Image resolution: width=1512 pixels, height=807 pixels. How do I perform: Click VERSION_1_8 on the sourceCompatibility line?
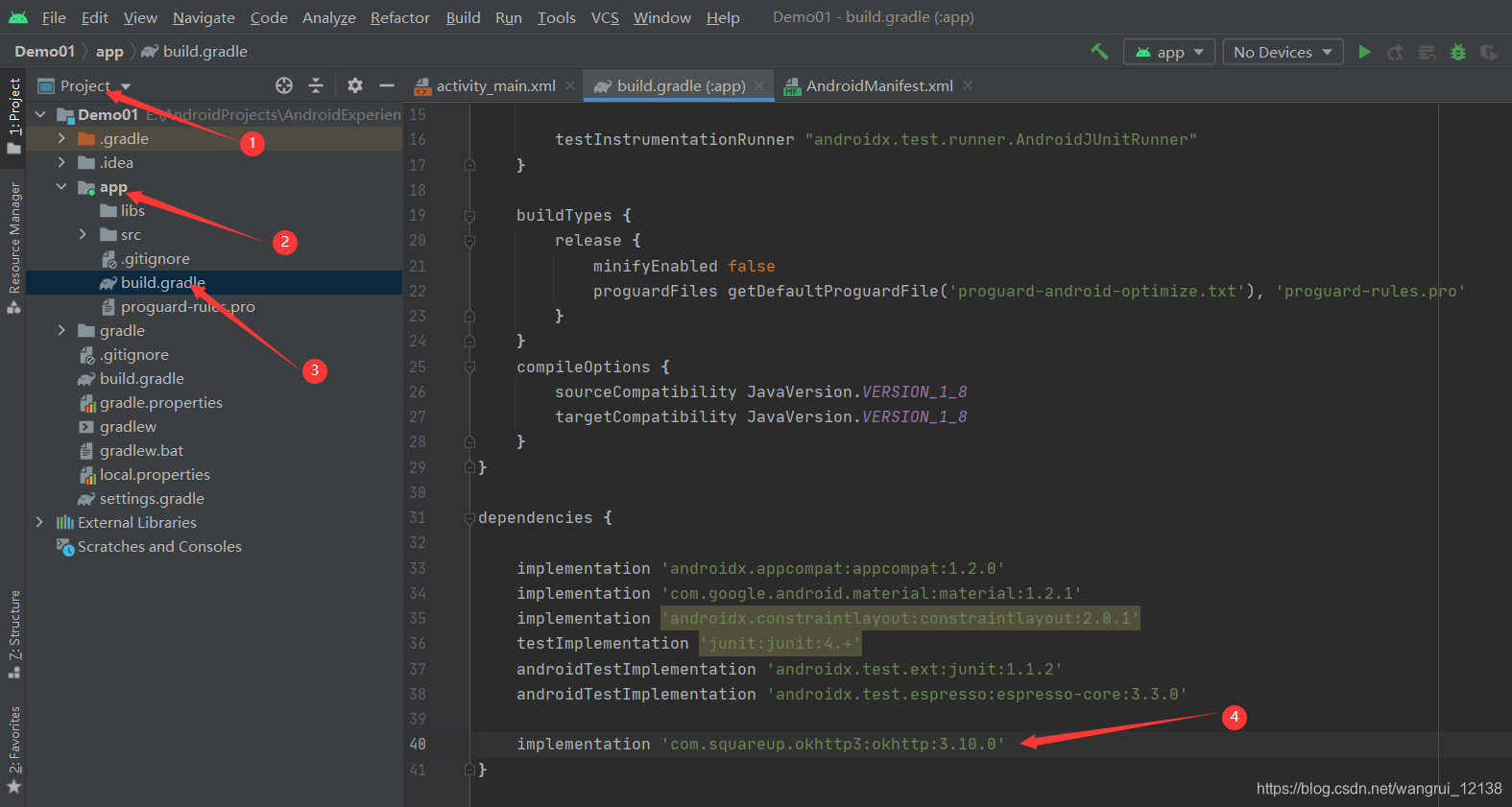(914, 392)
